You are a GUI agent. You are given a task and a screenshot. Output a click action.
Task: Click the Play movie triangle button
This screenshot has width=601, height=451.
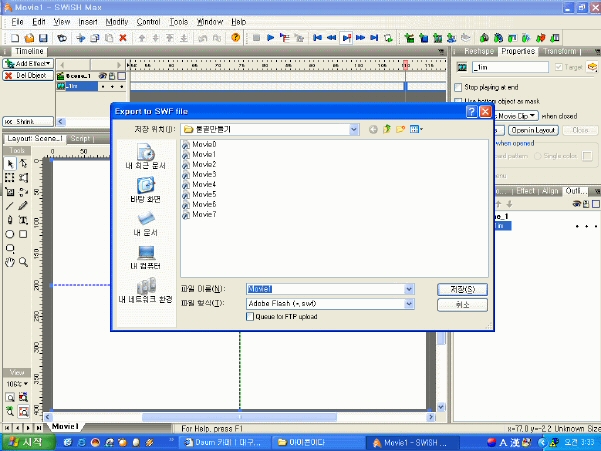coord(270,38)
